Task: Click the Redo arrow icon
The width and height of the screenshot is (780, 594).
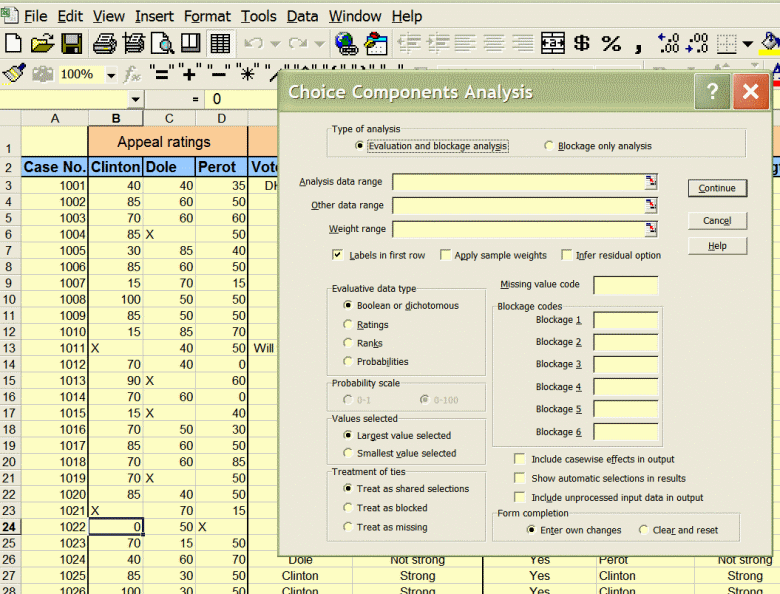Action: click(x=298, y=43)
